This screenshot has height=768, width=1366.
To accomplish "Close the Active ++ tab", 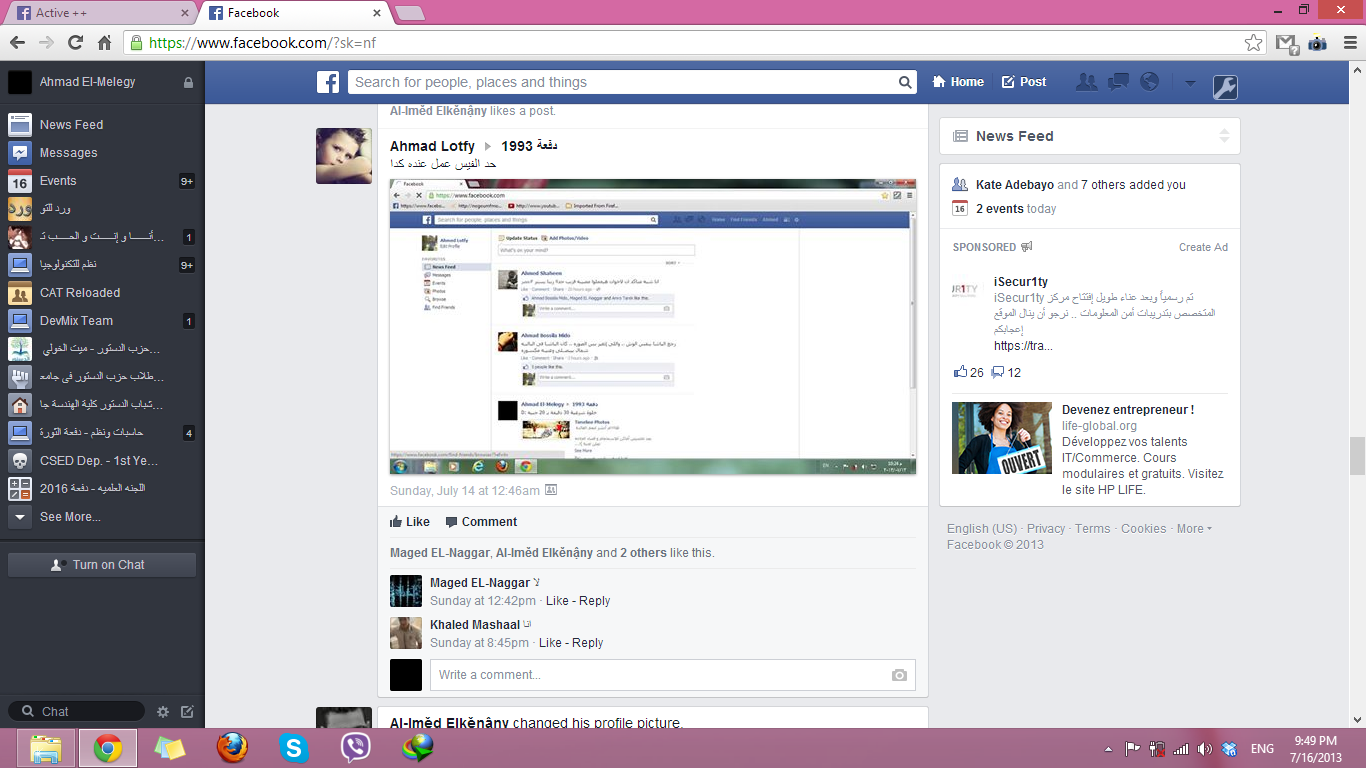I will [184, 13].
